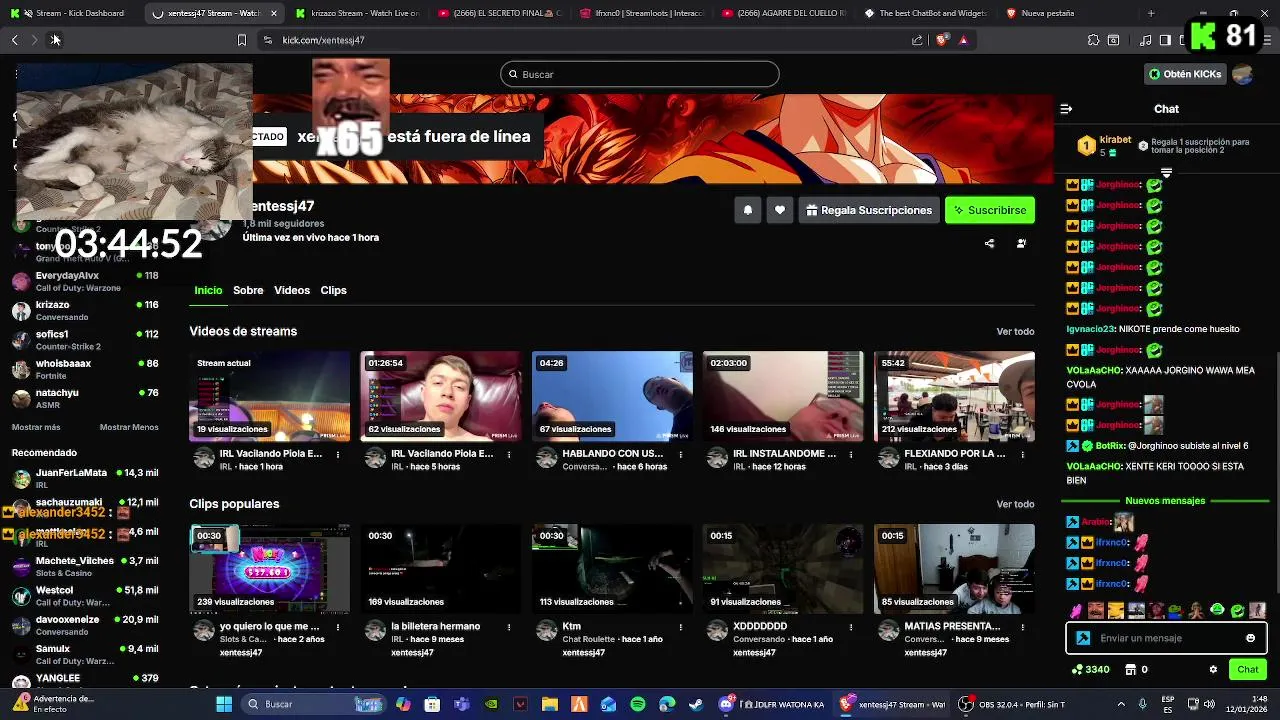Open a new browser tab with plus
The height and width of the screenshot is (720, 1280).
pos(1151,13)
